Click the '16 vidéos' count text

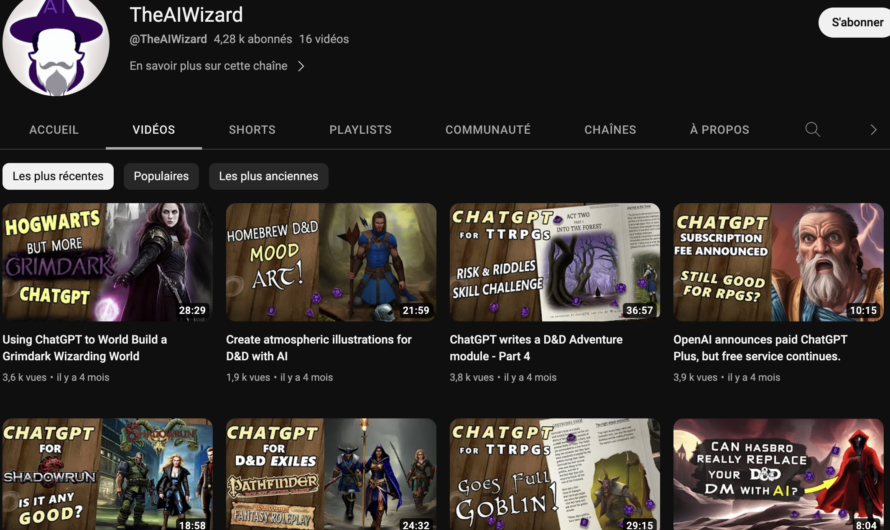(324, 39)
